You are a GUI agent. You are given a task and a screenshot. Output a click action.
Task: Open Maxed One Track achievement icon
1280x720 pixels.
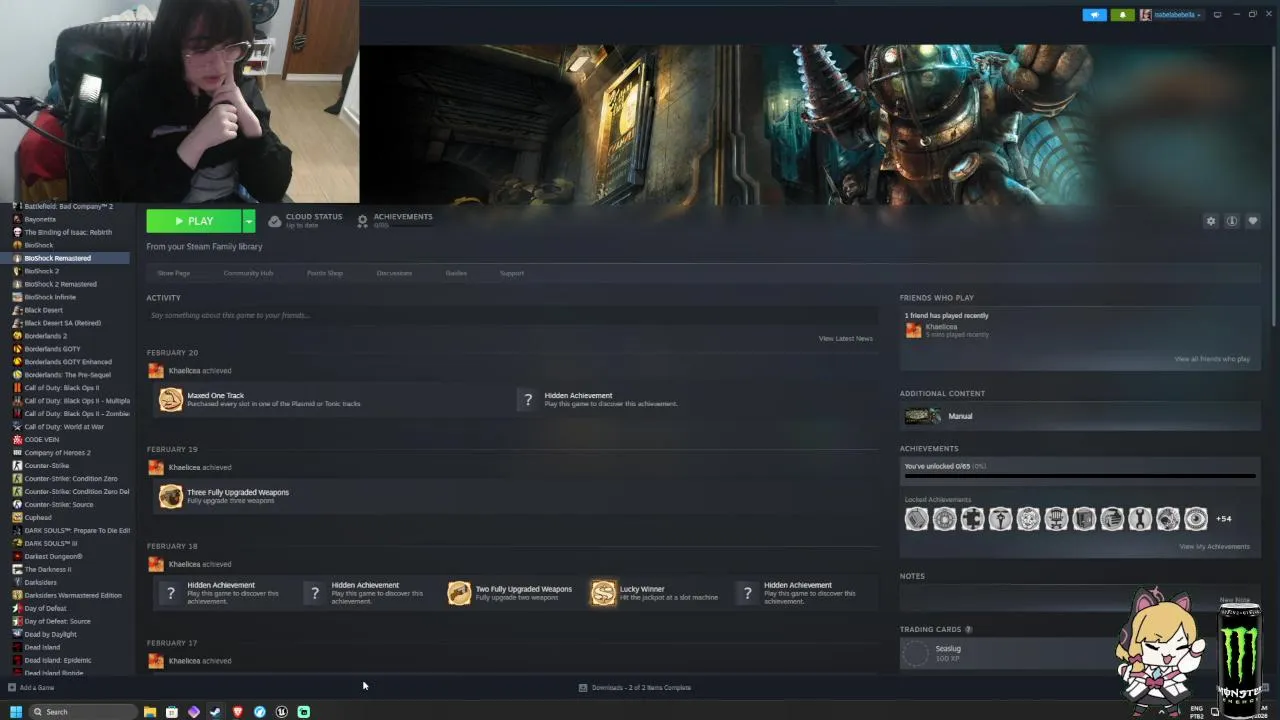[x=171, y=400]
